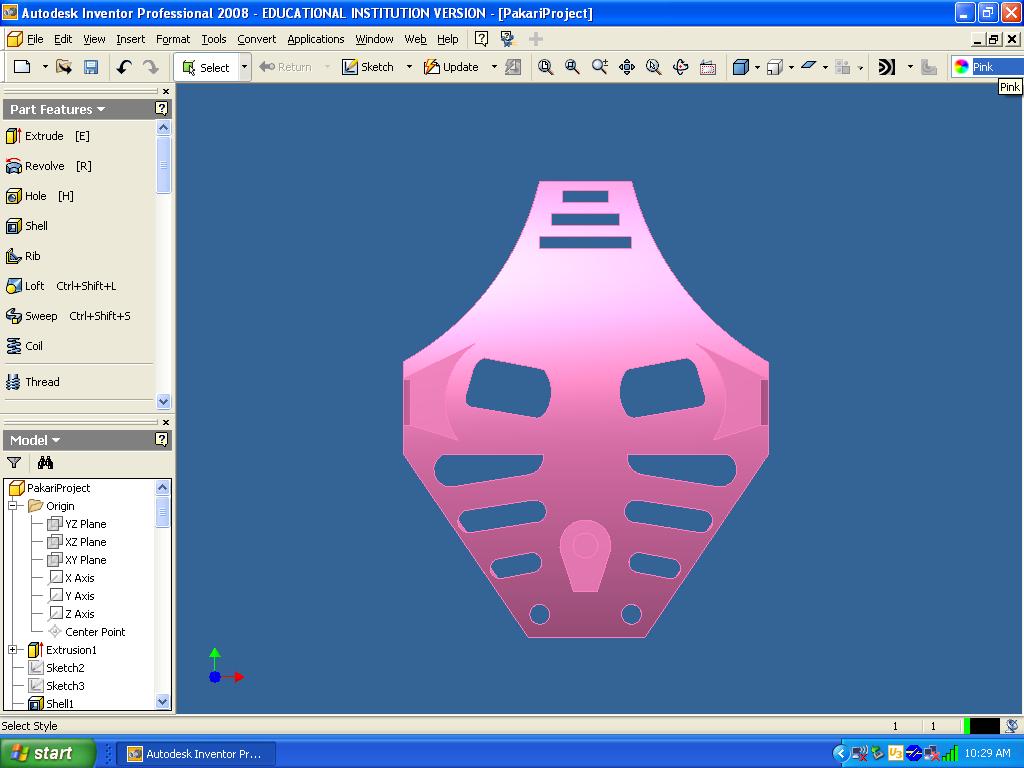Click the binoculars Find icon
Screen dimensions: 1024x768
click(x=45, y=463)
